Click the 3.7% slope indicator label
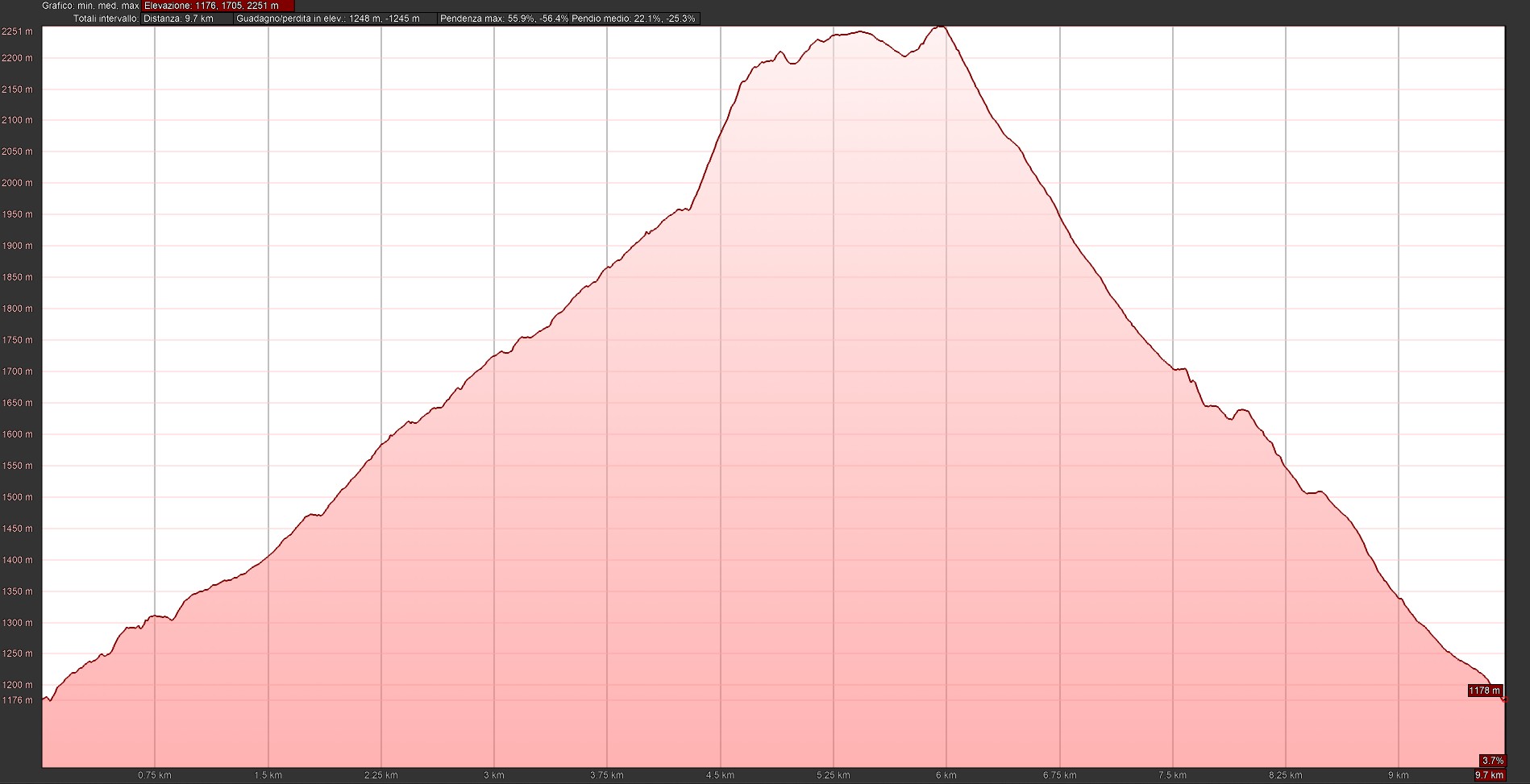 (1492, 761)
